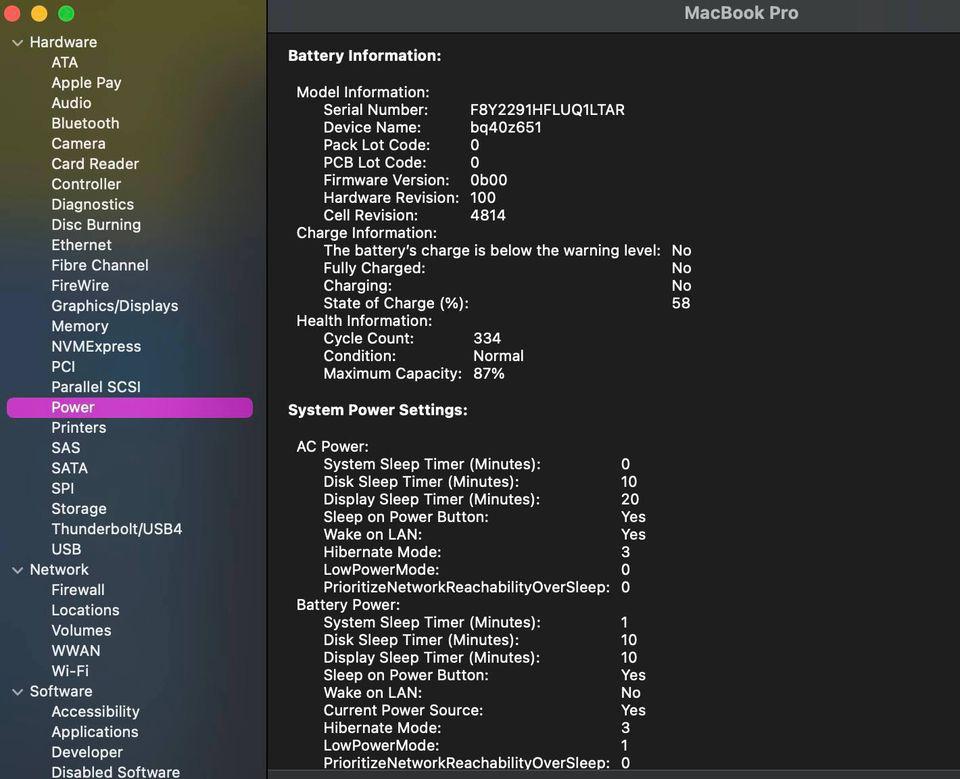
Task: Click the MacBook Pro window title
Action: [741, 13]
